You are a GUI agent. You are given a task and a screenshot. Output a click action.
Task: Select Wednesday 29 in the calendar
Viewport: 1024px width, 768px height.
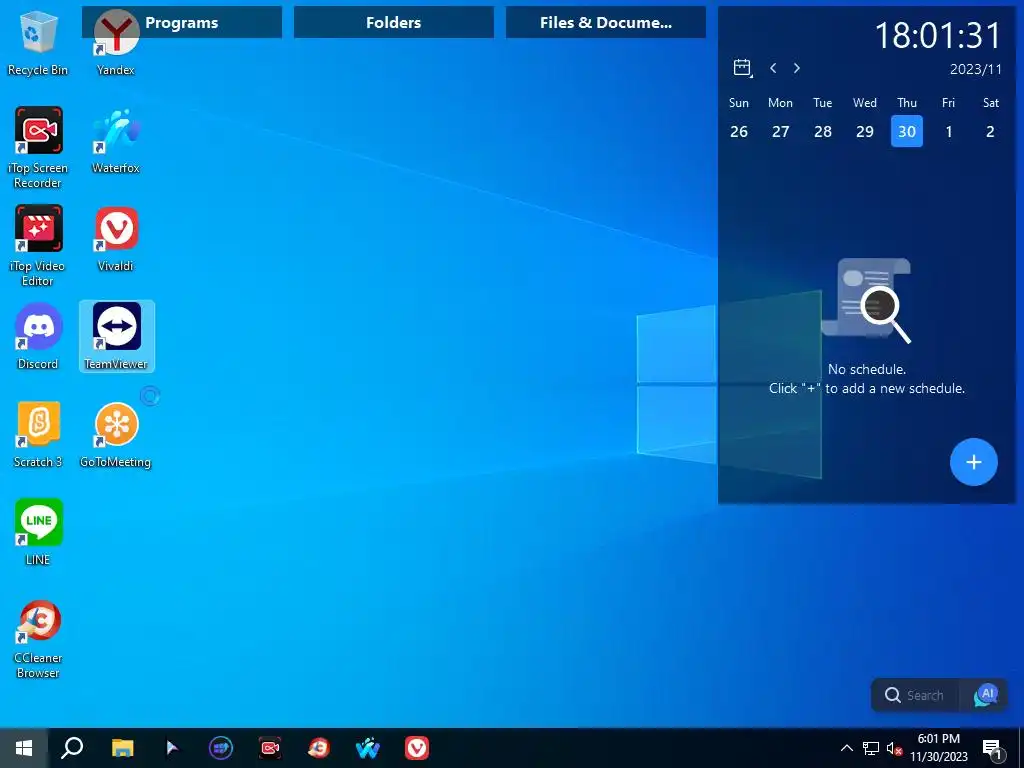[x=865, y=131]
